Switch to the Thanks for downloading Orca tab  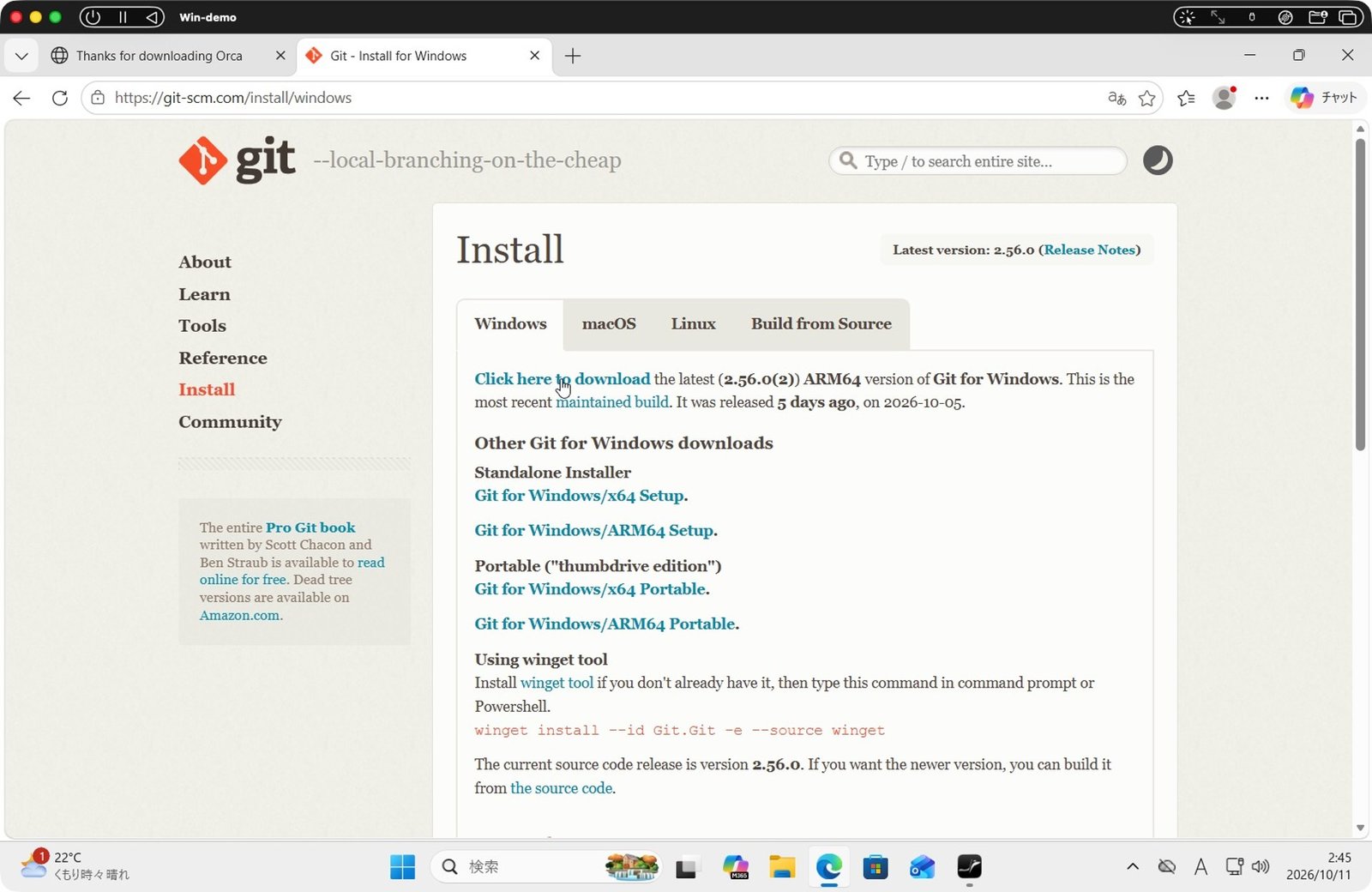(159, 56)
